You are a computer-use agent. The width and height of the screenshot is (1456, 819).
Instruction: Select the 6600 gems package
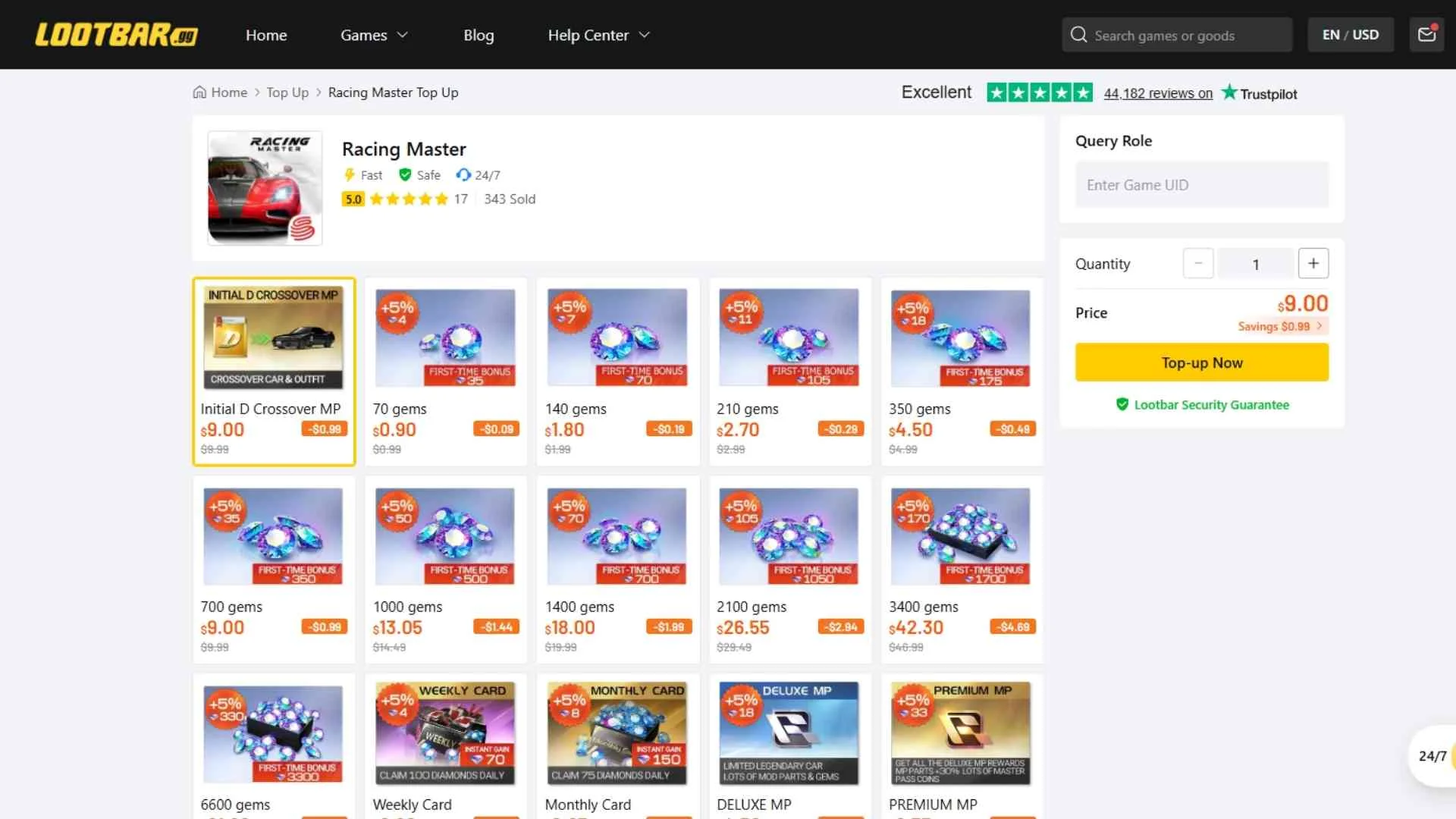coord(274,747)
